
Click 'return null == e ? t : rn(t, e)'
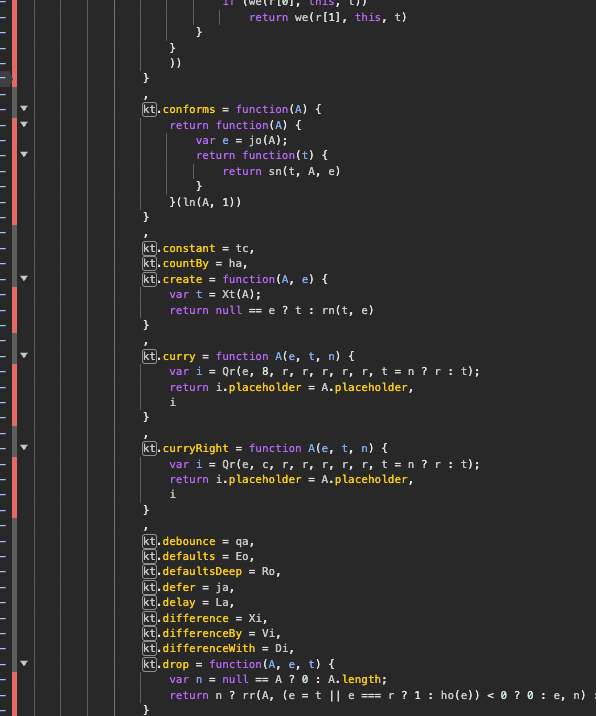271,310
